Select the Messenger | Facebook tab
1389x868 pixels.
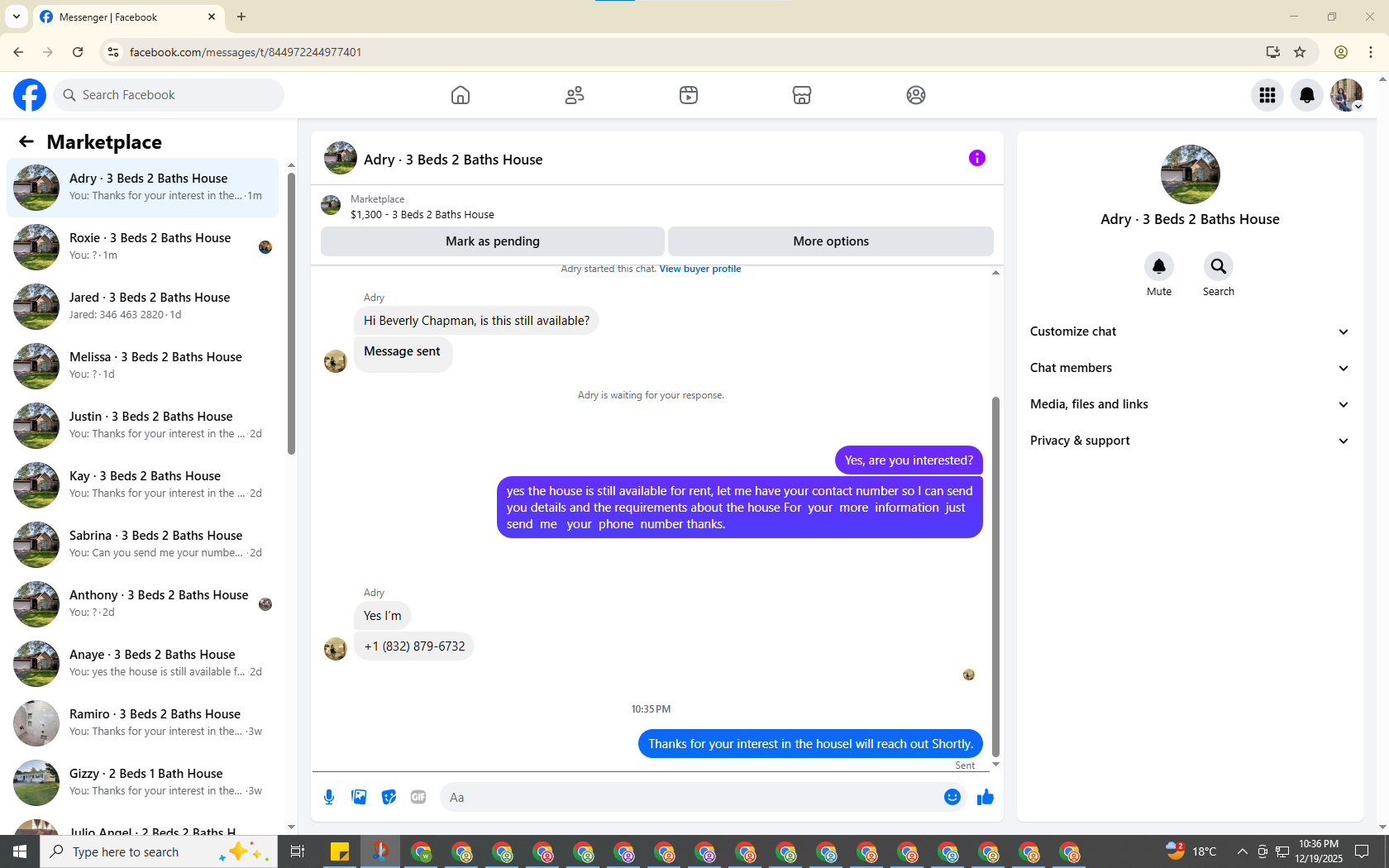(127, 17)
